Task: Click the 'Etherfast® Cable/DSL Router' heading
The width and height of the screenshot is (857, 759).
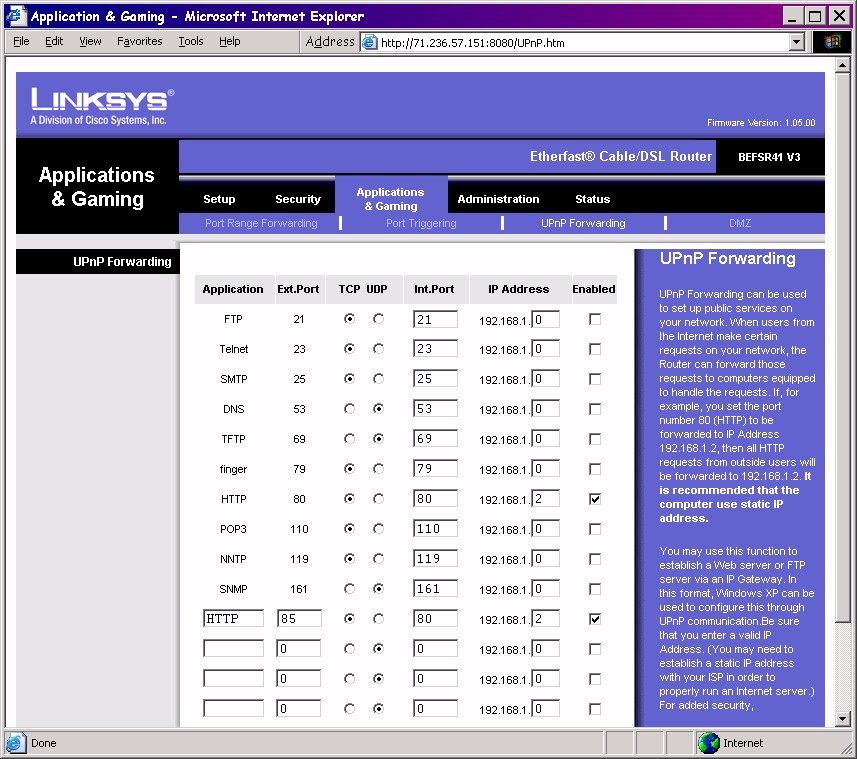Action: tap(621, 156)
